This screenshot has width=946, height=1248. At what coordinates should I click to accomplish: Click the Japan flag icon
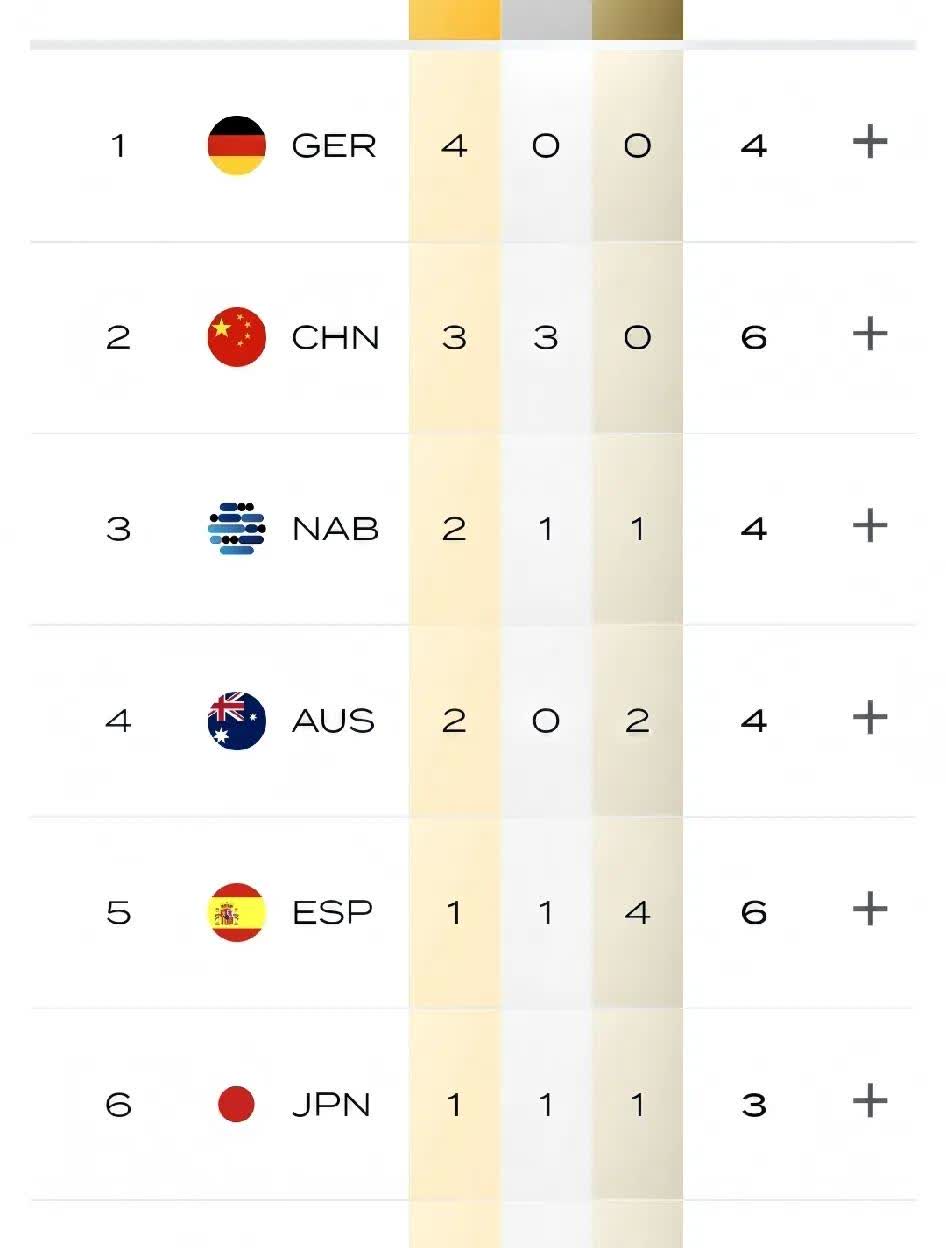(237, 1104)
